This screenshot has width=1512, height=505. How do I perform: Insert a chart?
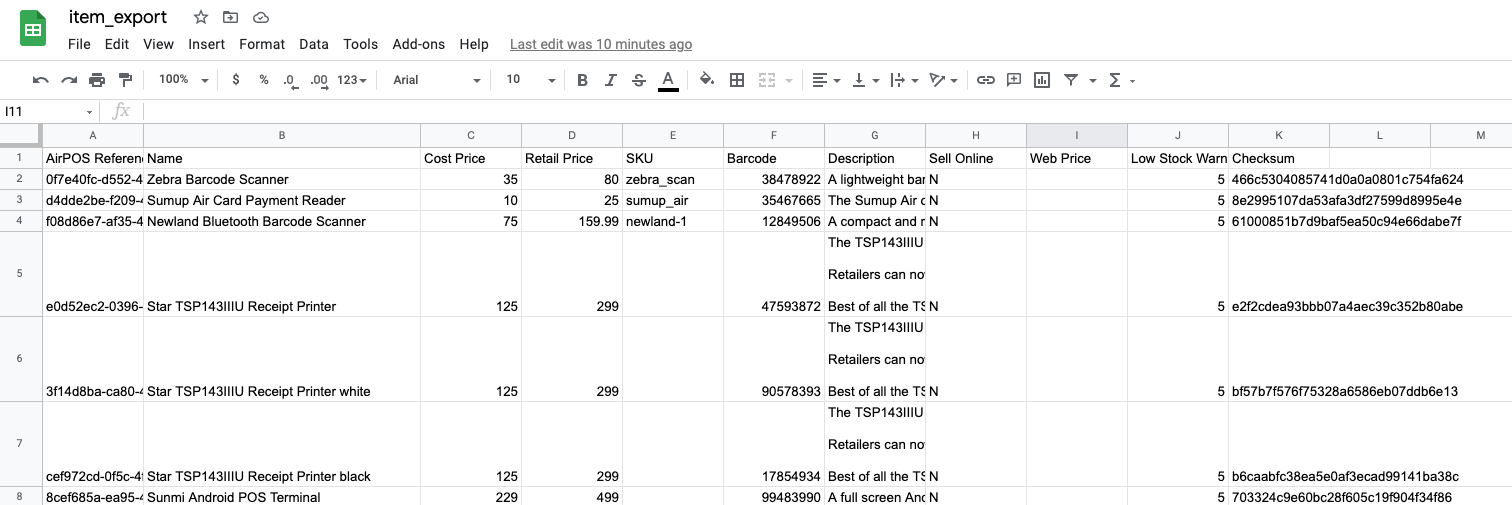[x=1042, y=80]
